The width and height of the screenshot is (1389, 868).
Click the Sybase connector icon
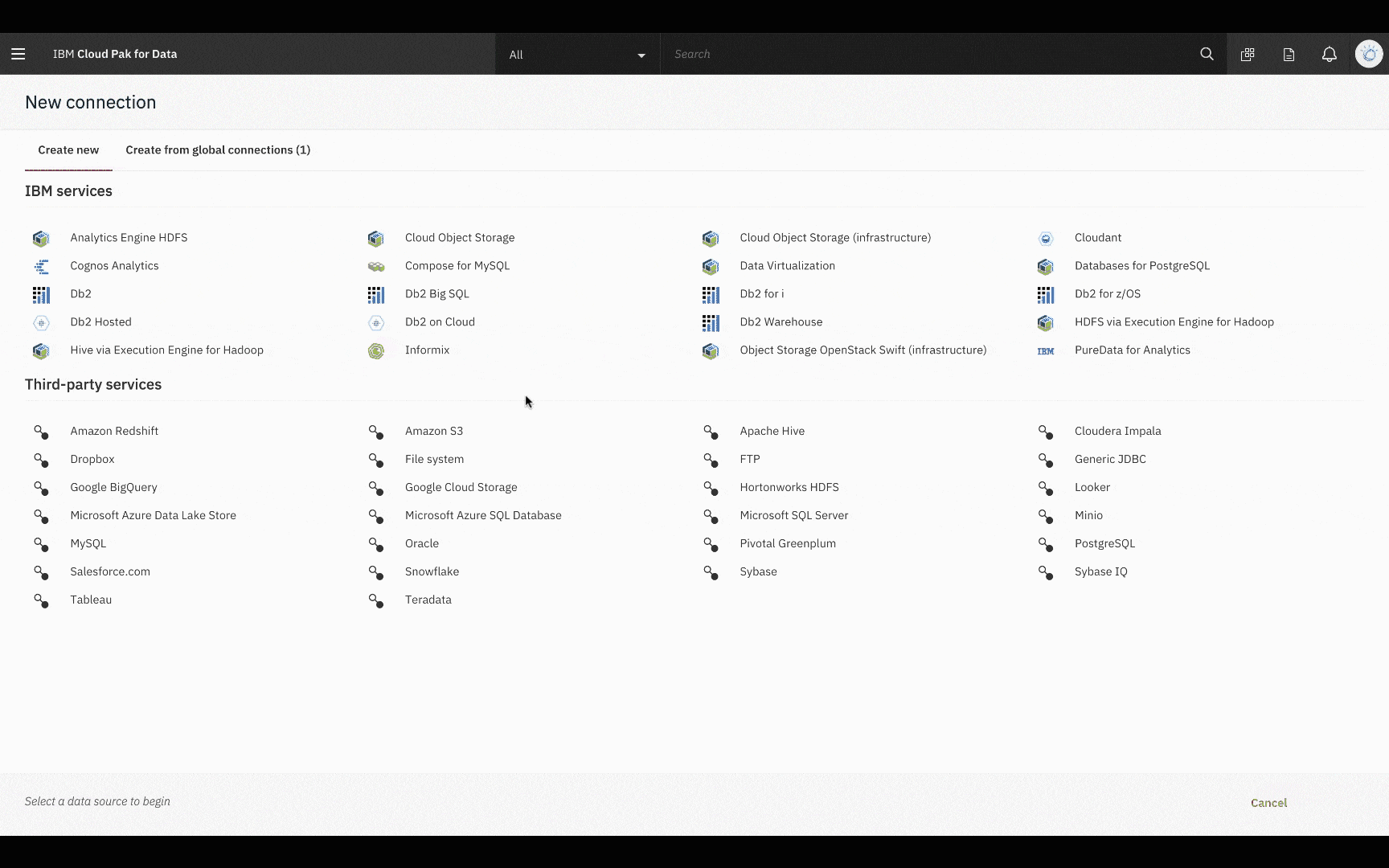711,572
